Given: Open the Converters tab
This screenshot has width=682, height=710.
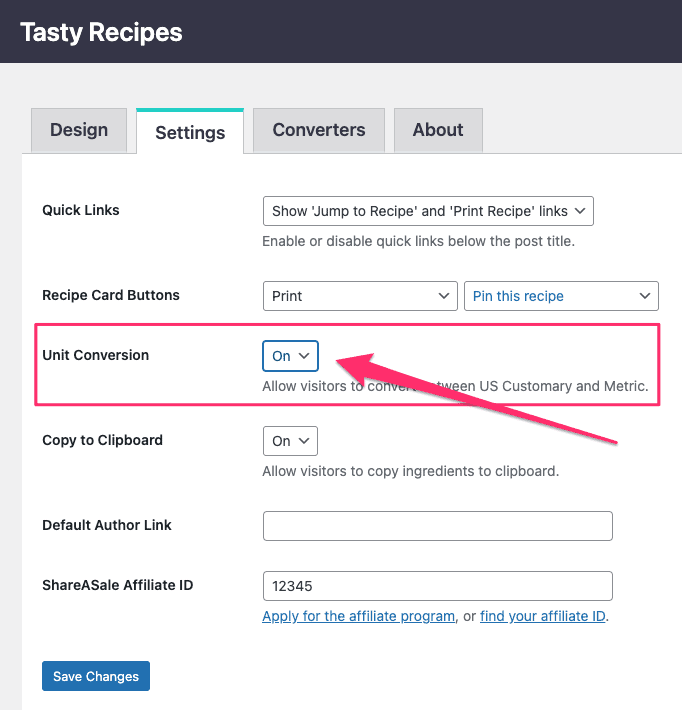Looking at the screenshot, I should click(x=319, y=130).
